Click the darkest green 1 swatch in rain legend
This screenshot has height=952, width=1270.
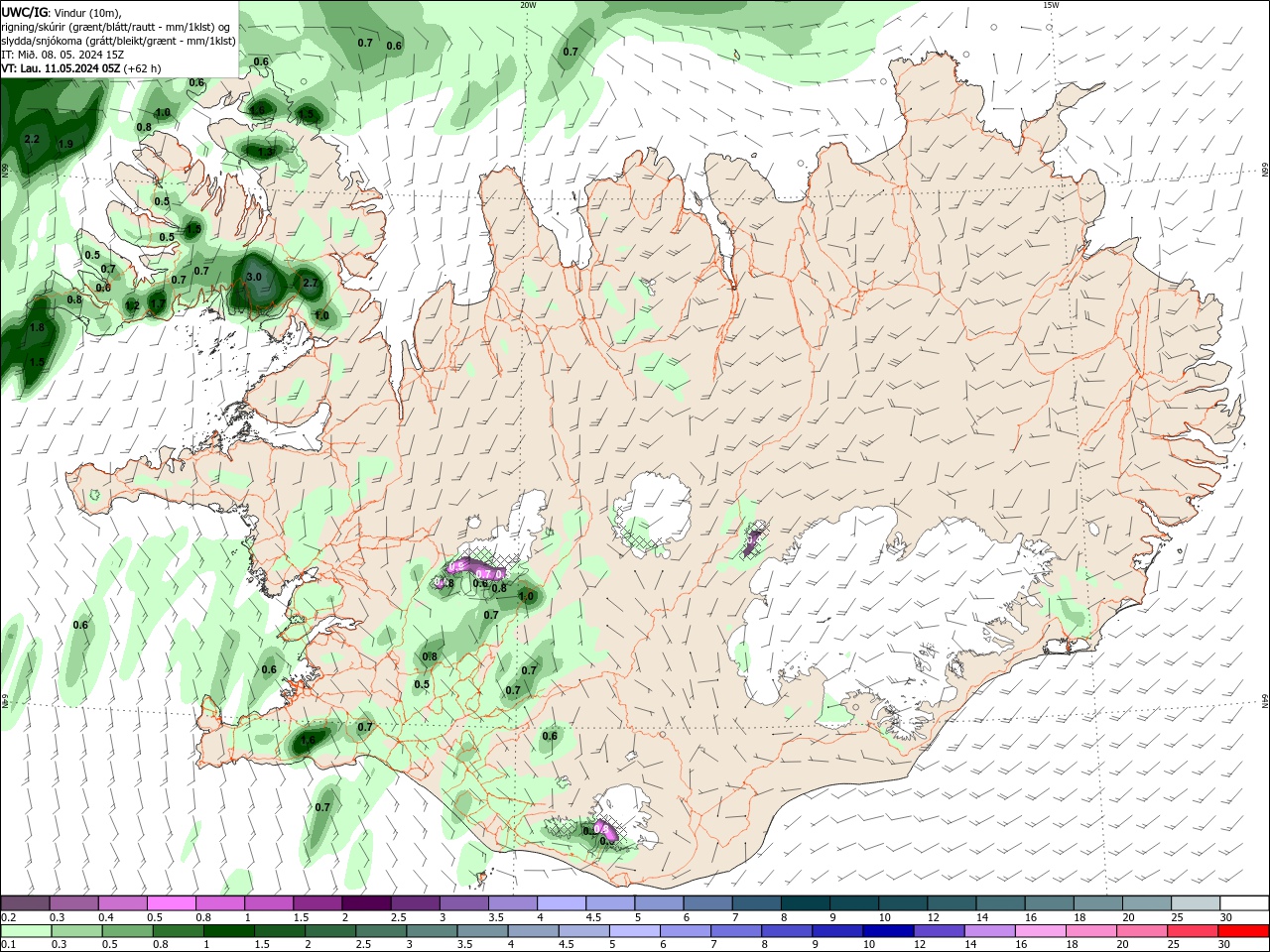pos(229,931)
